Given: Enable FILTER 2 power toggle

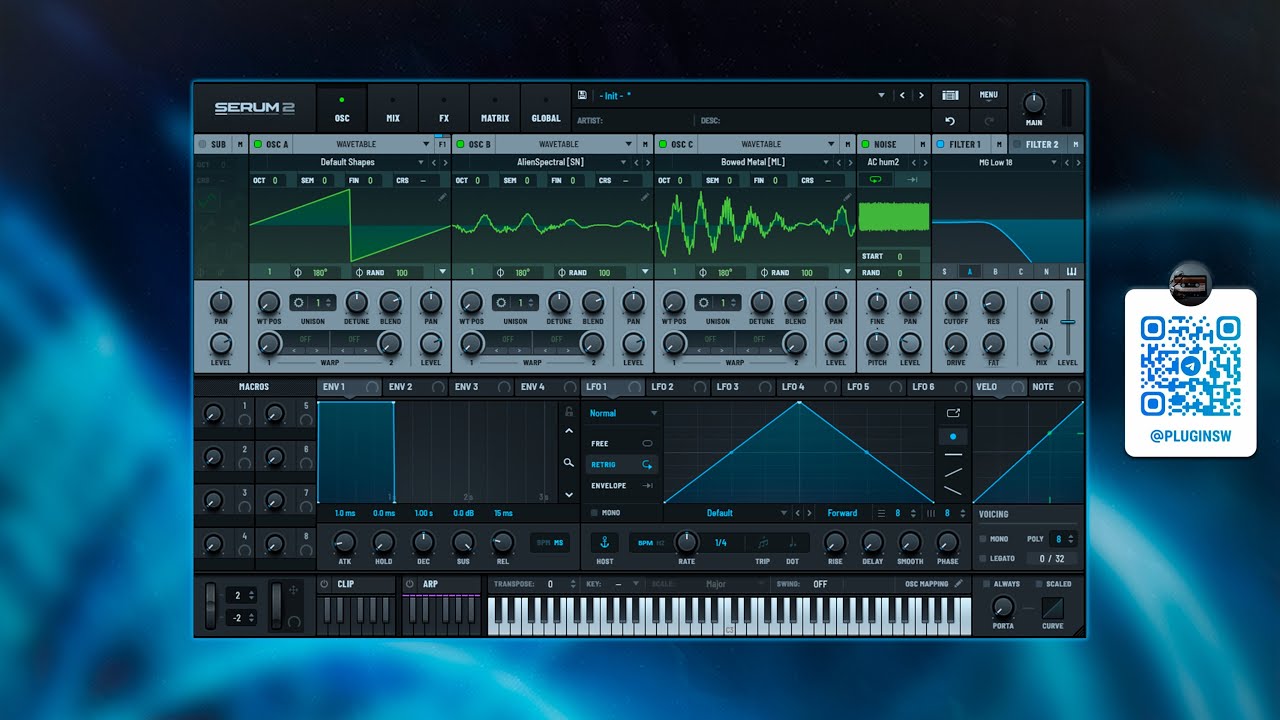Looking at the screenshot, I should [x=1016, y=144].
